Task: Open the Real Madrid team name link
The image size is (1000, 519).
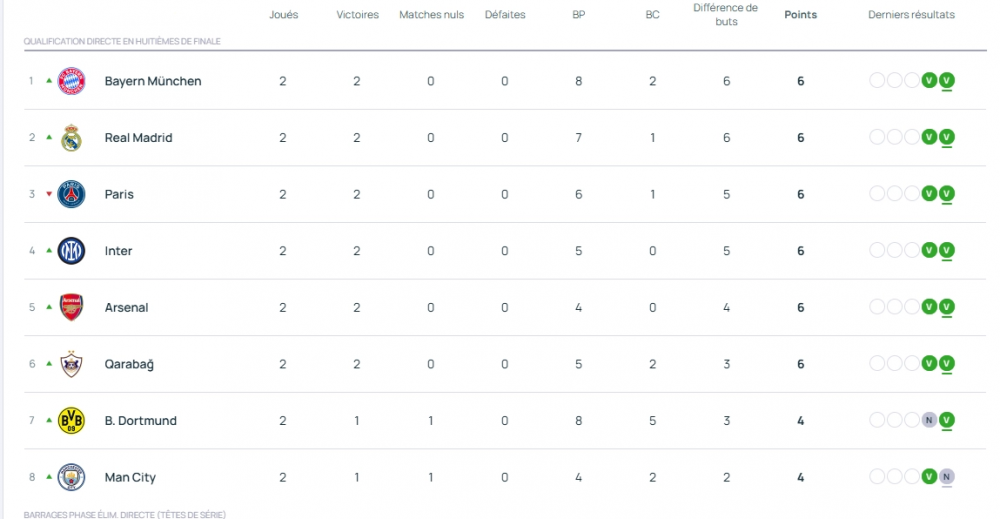Action: pos(138,138)
